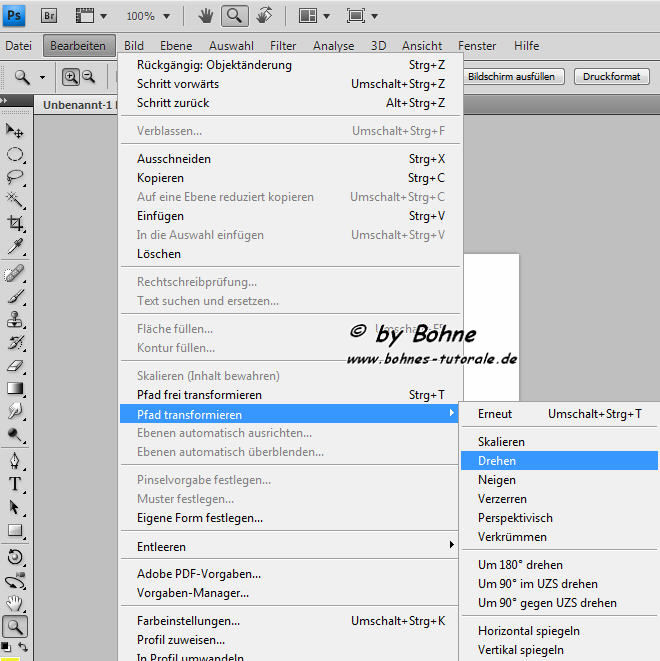Open the Filter menu
This screenshot has height=661, width=660.
(283, 46)
